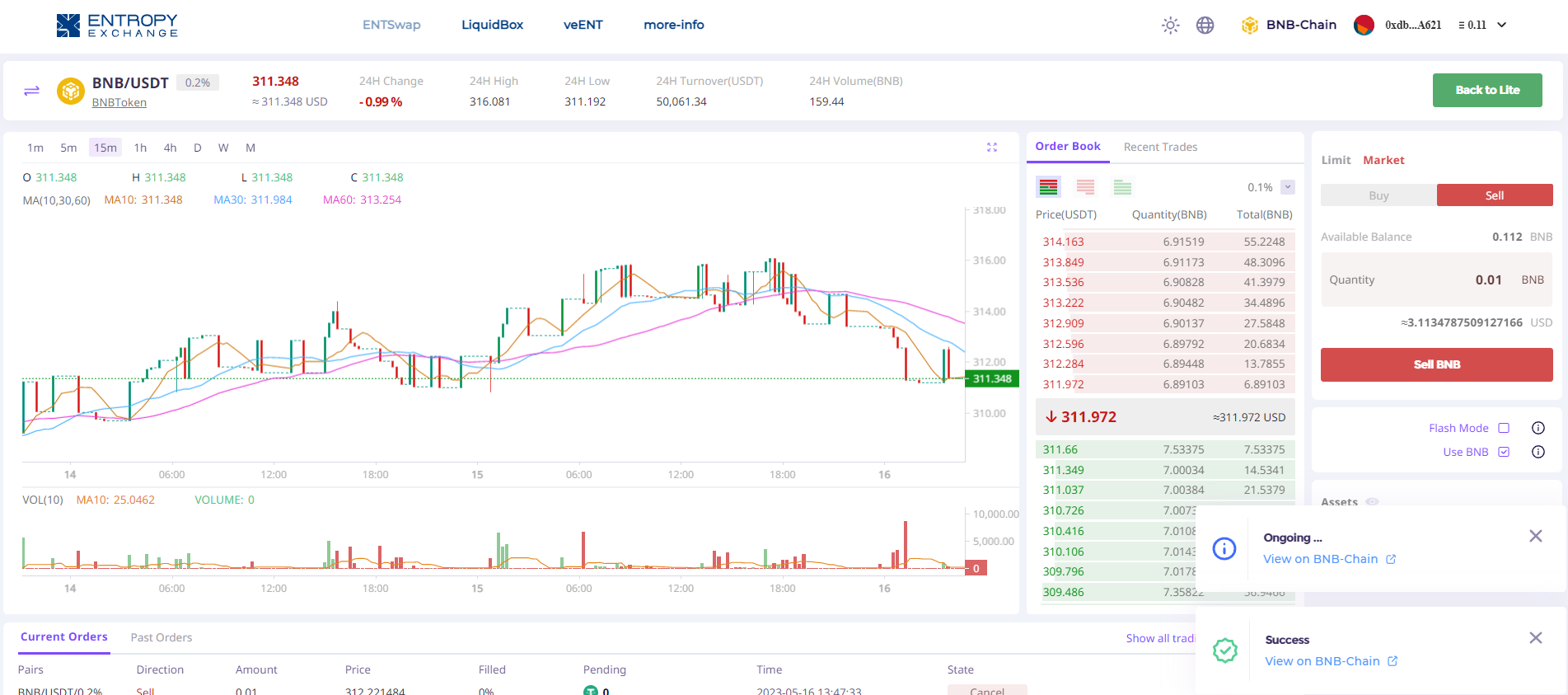Open Flash Mode info icon

point(1538,428)
